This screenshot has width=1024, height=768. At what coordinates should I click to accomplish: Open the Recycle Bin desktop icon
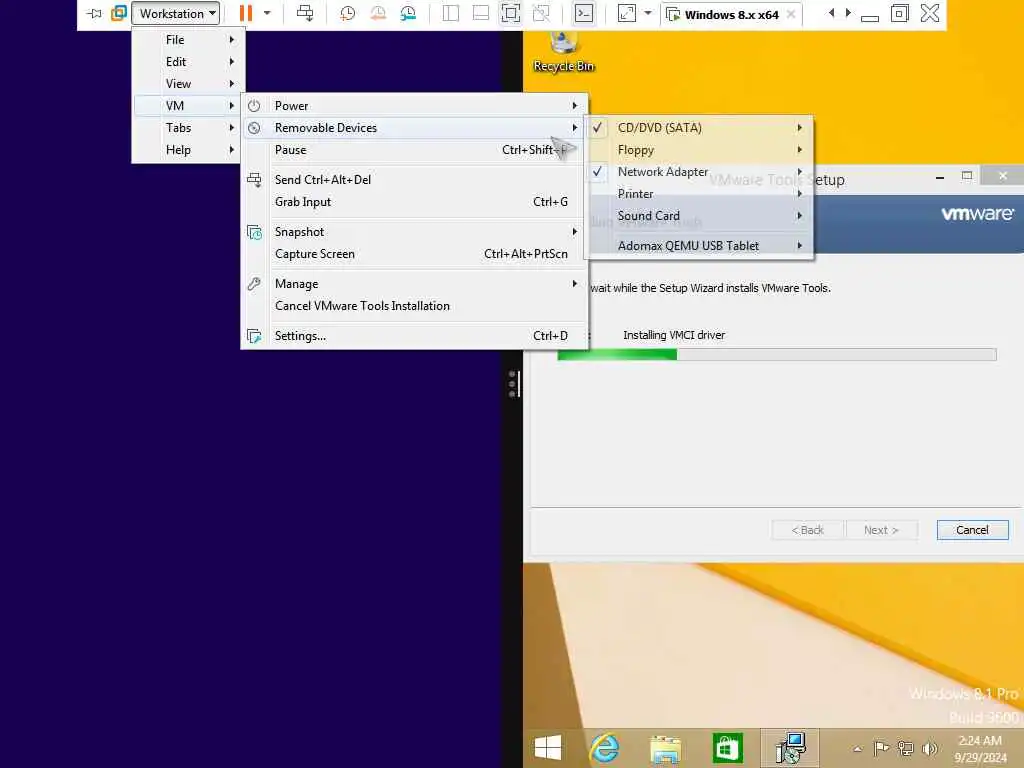click(x=564, y=52)
